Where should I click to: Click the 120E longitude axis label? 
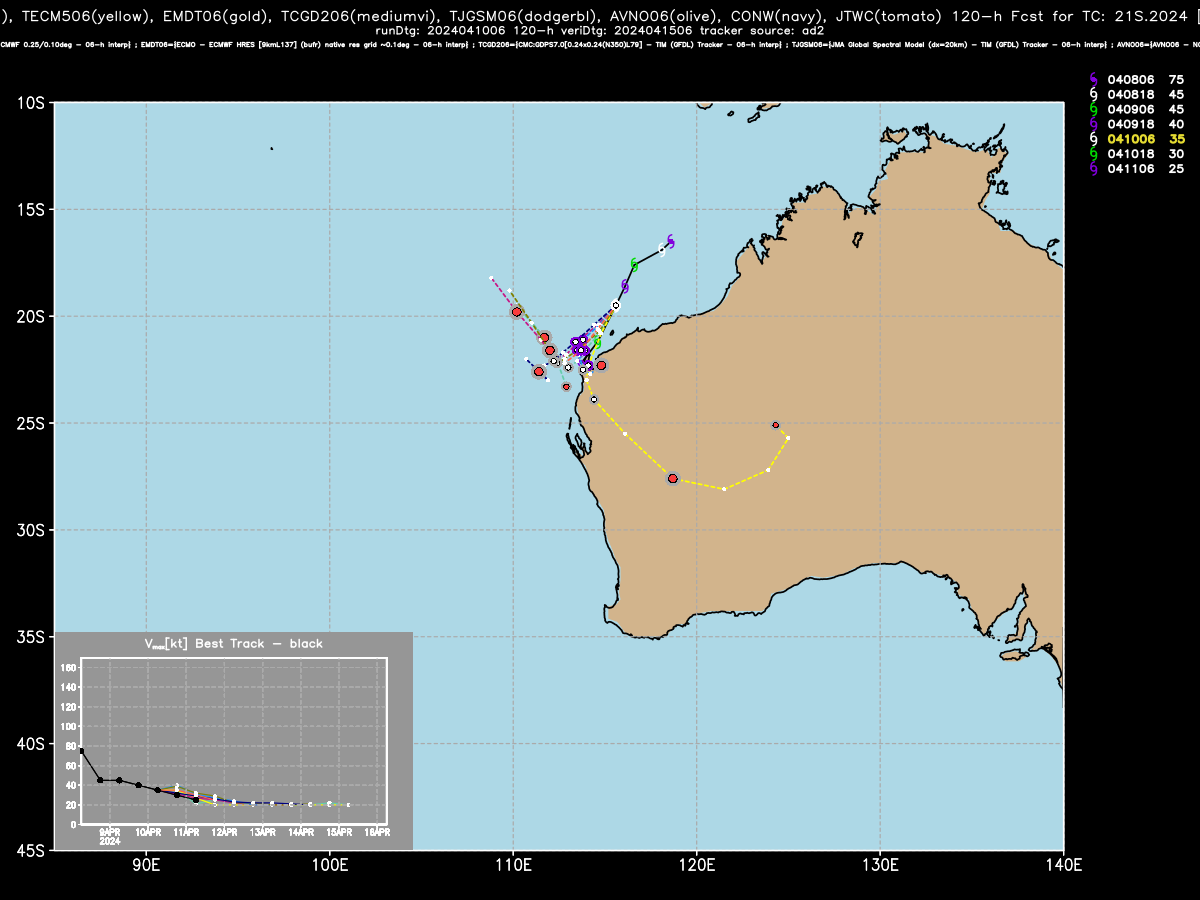pos(696,864)
